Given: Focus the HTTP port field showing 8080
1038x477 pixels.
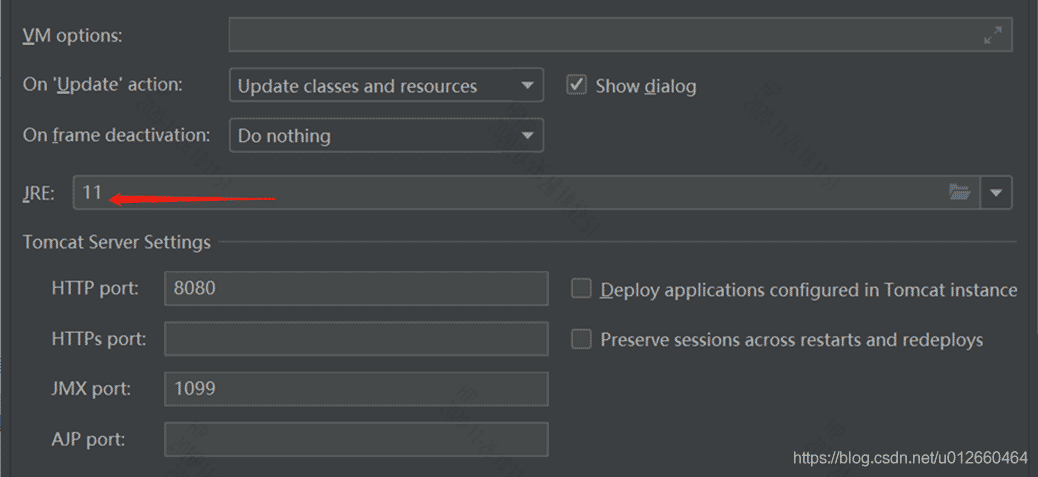Looking at the screenshot, I should [356, 289].
